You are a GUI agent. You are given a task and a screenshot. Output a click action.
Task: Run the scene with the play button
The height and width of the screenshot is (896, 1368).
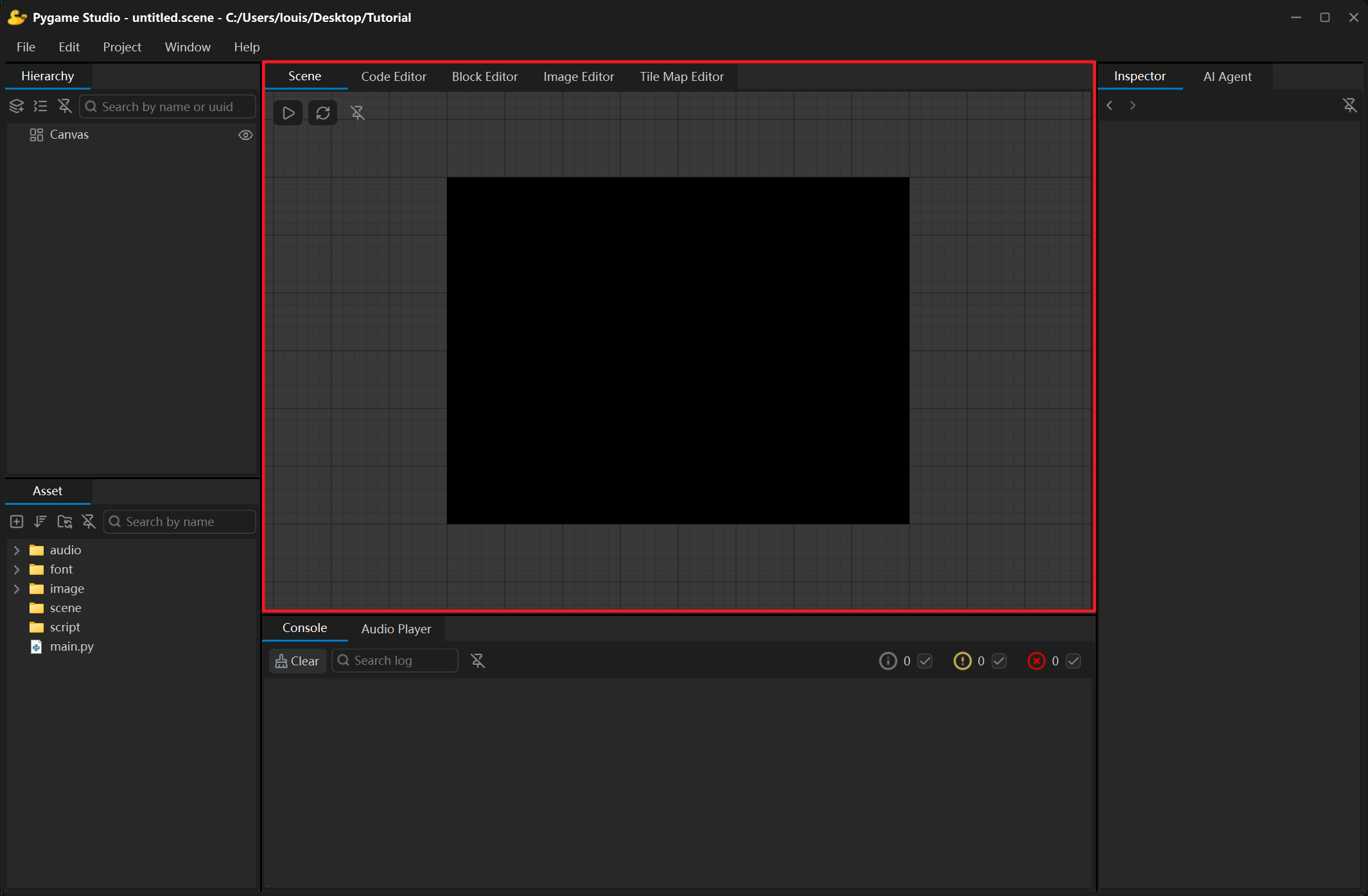pyautogui.click(x=288, y=113)
